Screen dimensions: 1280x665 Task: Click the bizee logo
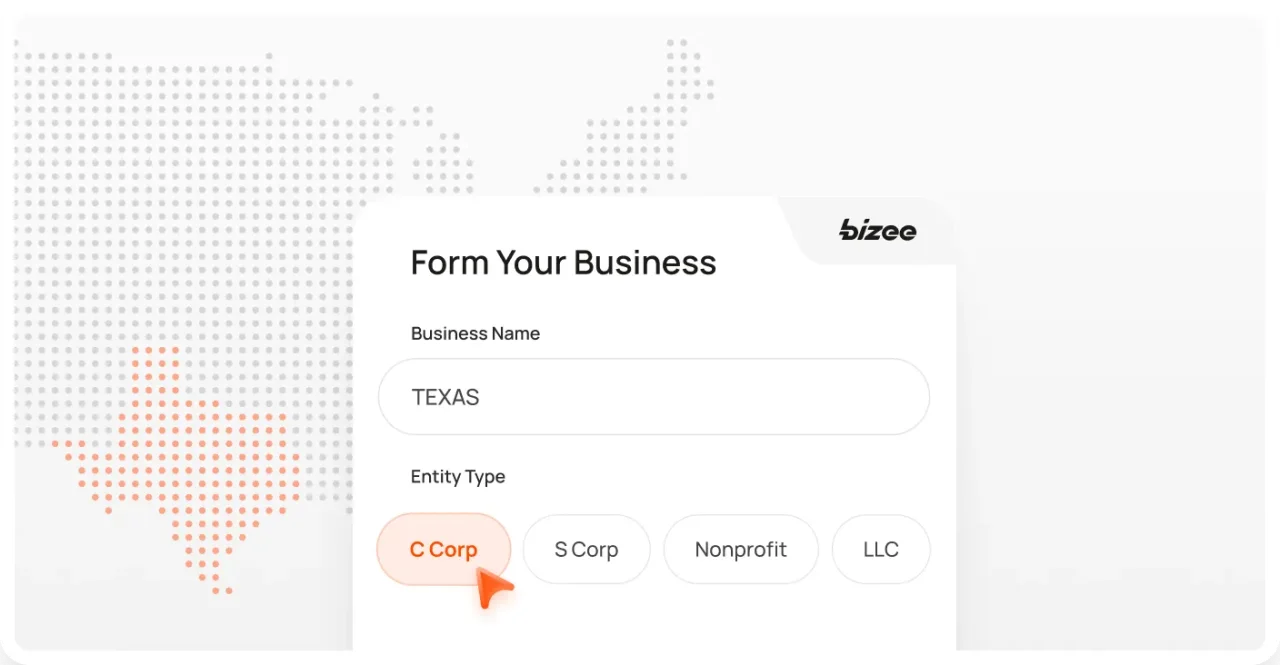[x=877, y=231]
